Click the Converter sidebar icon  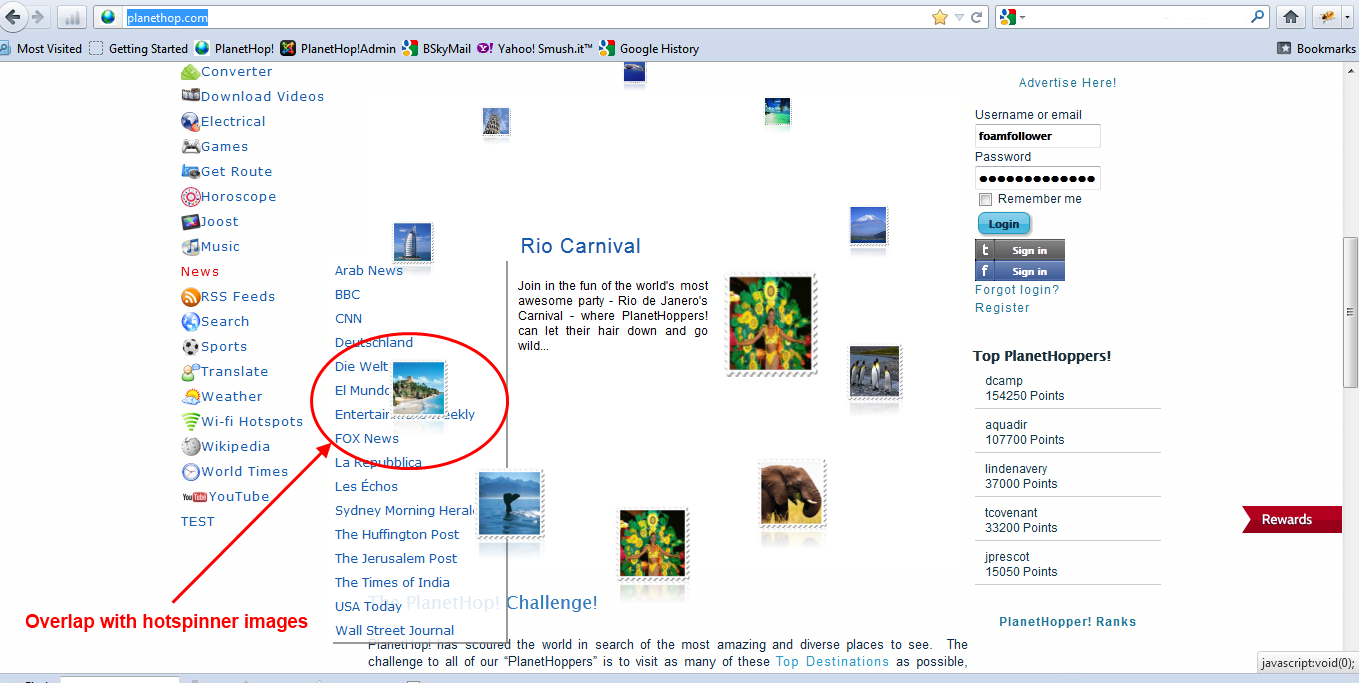pyautogui.click(x=190, y=72)
